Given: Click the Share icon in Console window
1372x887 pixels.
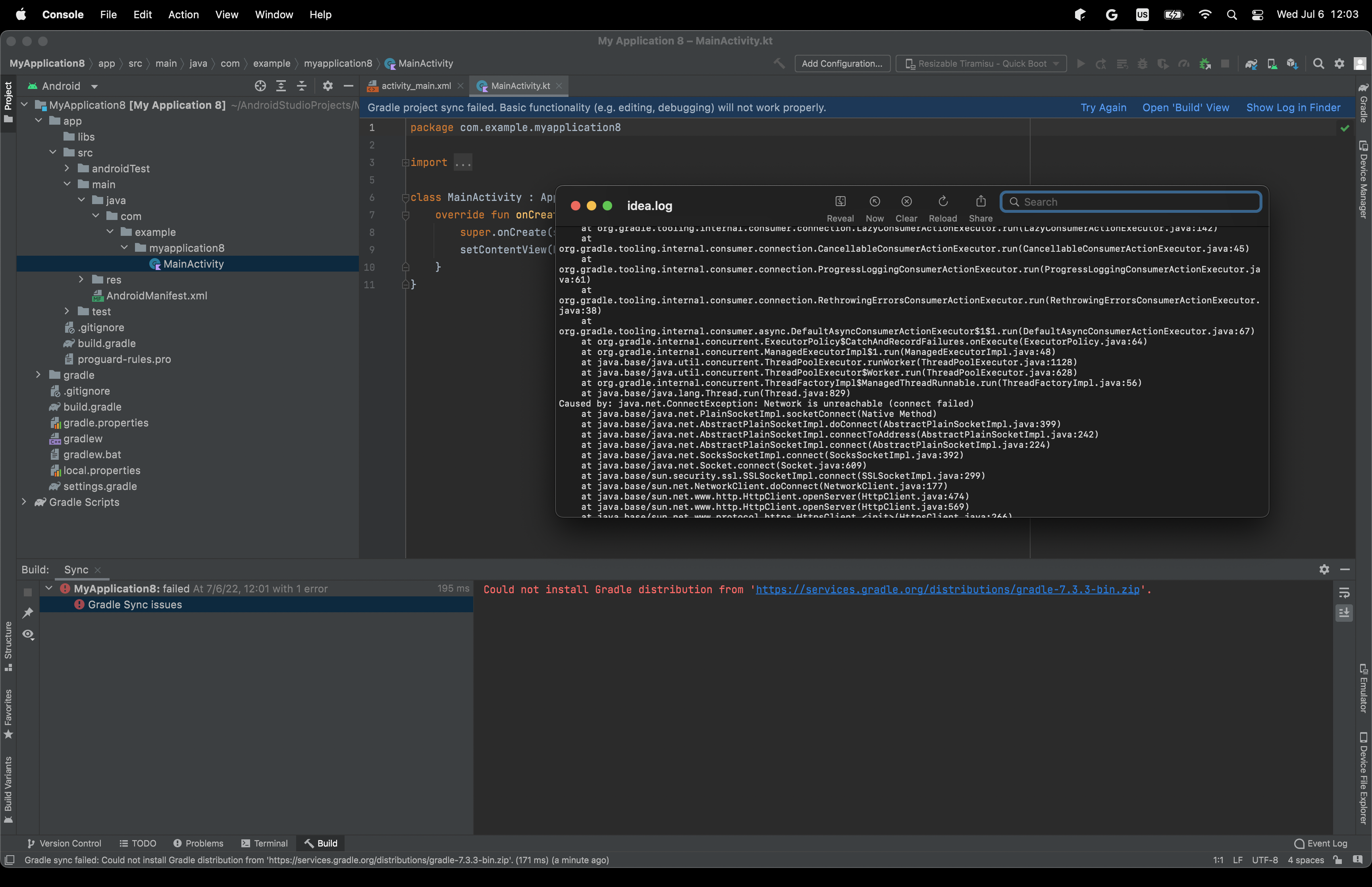Looking at the screenshot, I should tap(981, 202).
